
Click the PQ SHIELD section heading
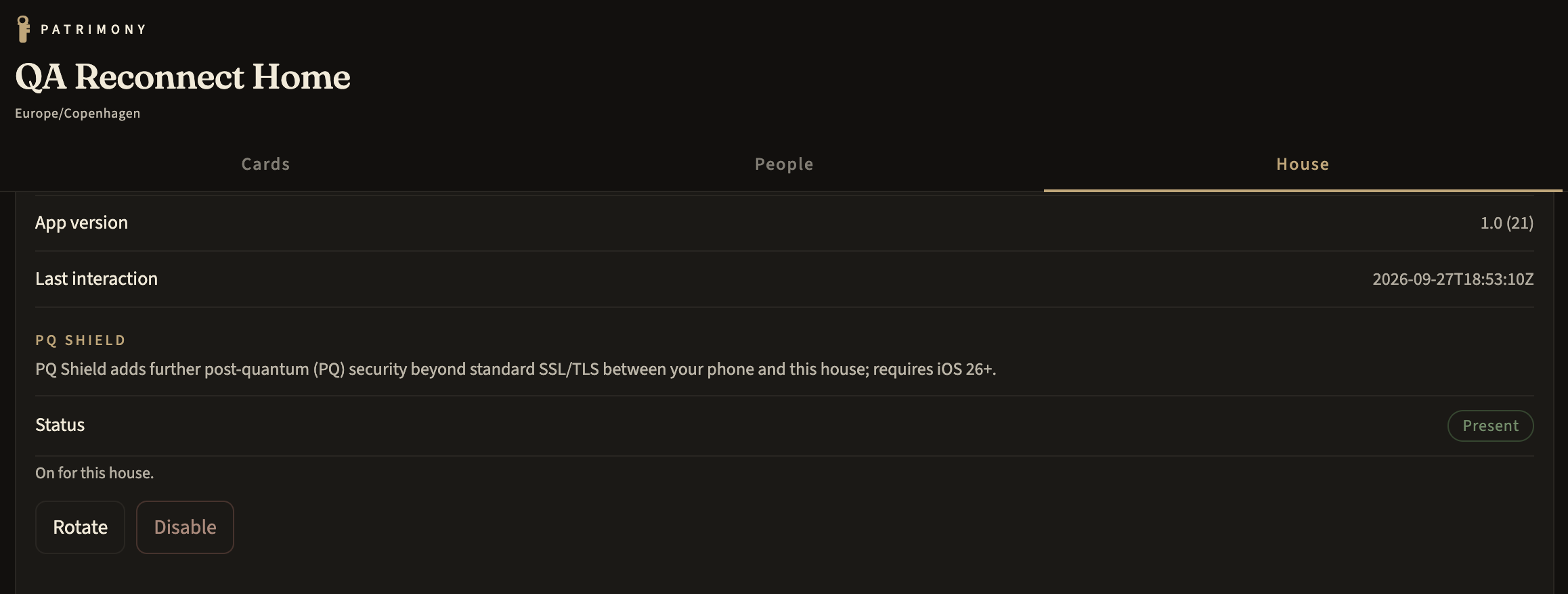pyautogui.click(x=81, y=340)
